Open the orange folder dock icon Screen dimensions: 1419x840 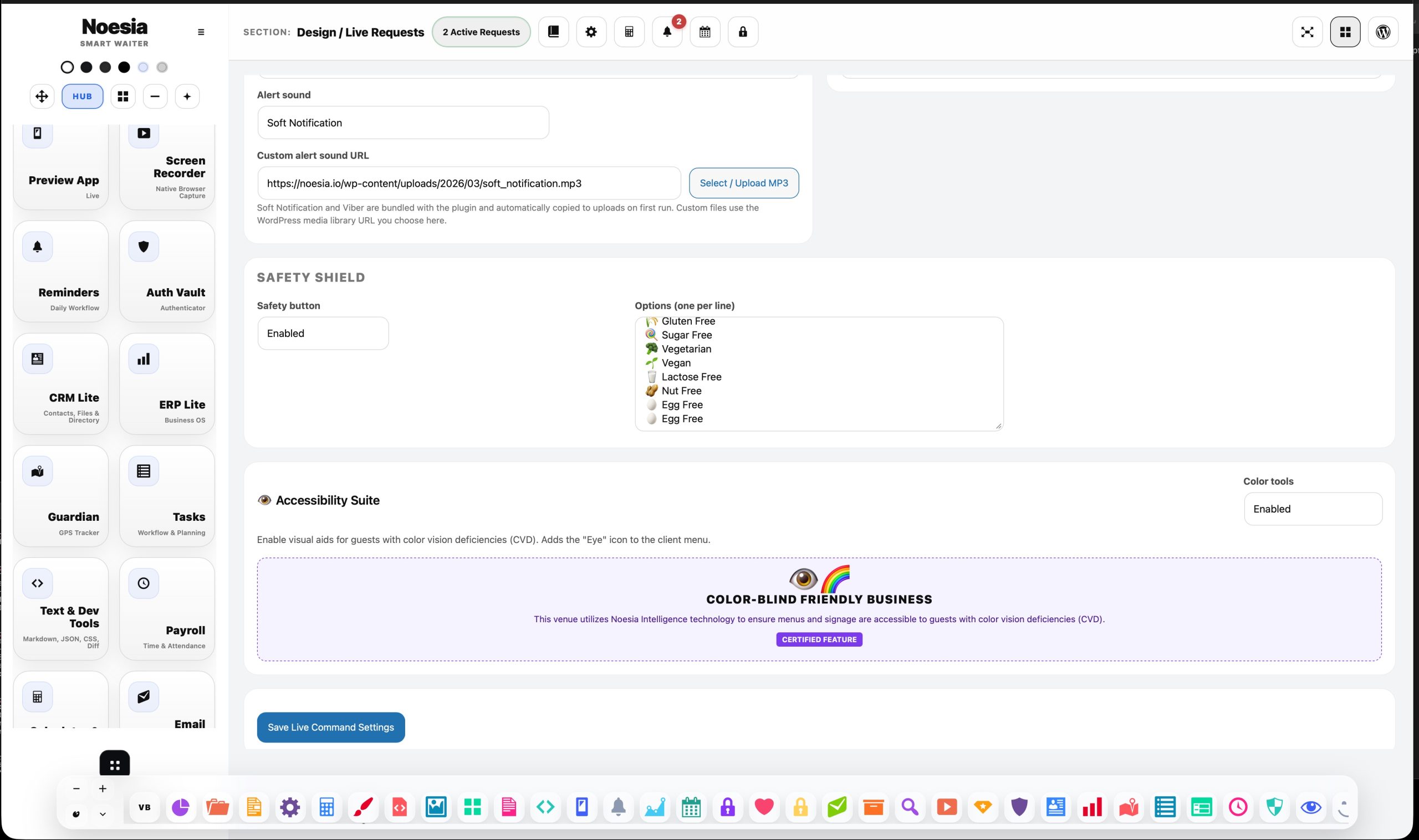coord(217,807)
